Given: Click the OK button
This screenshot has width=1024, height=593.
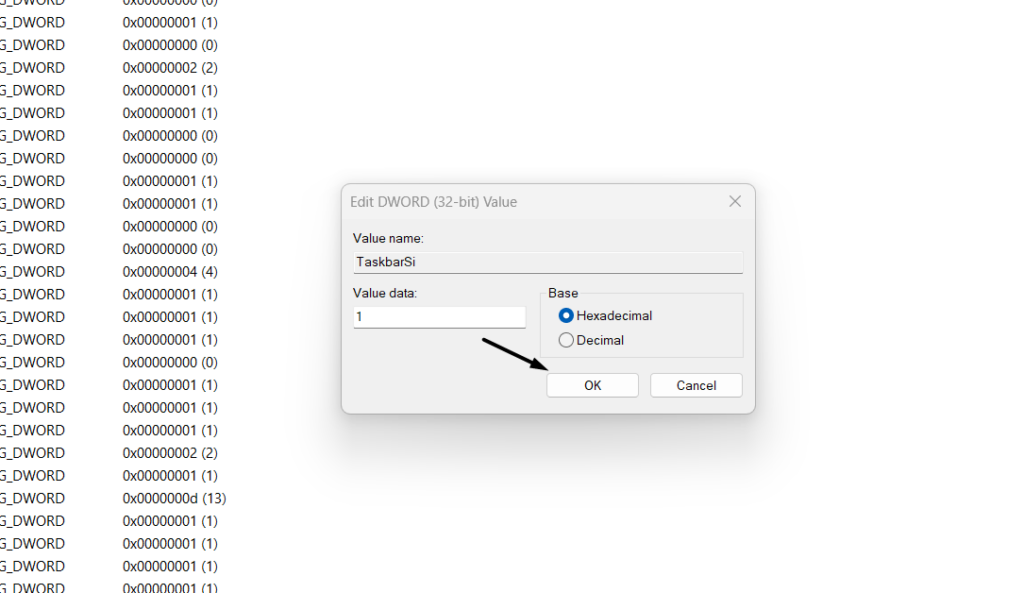Looking at the screenshot, I should [x=592, y=385].
